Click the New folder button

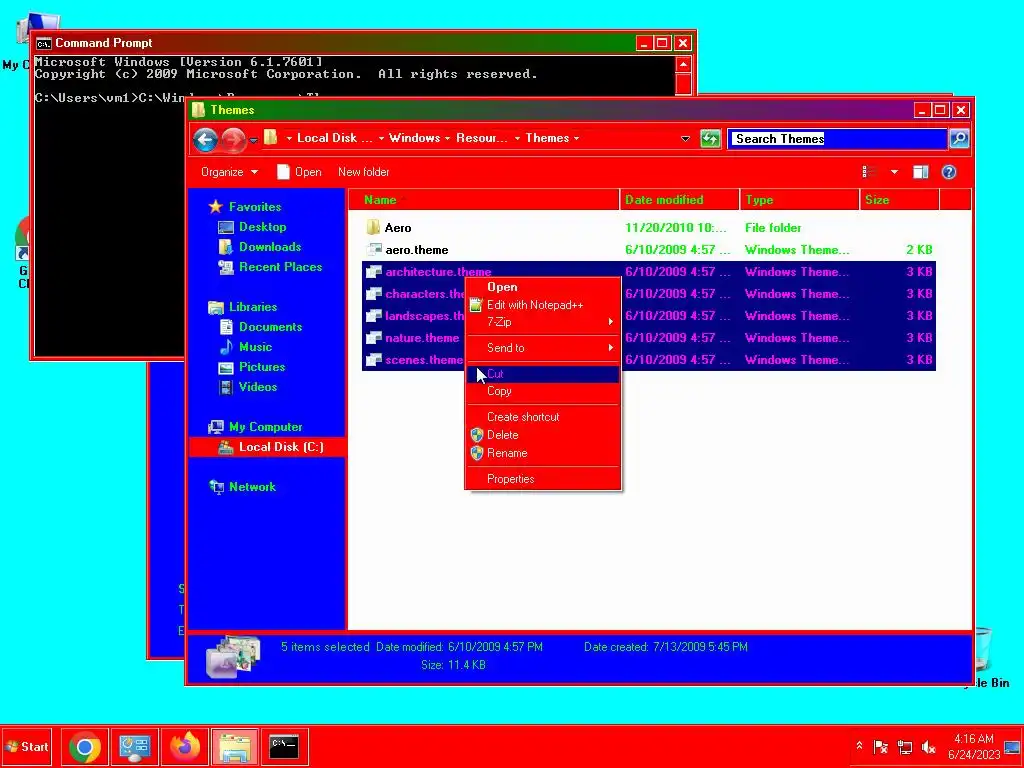pos(364,172)
